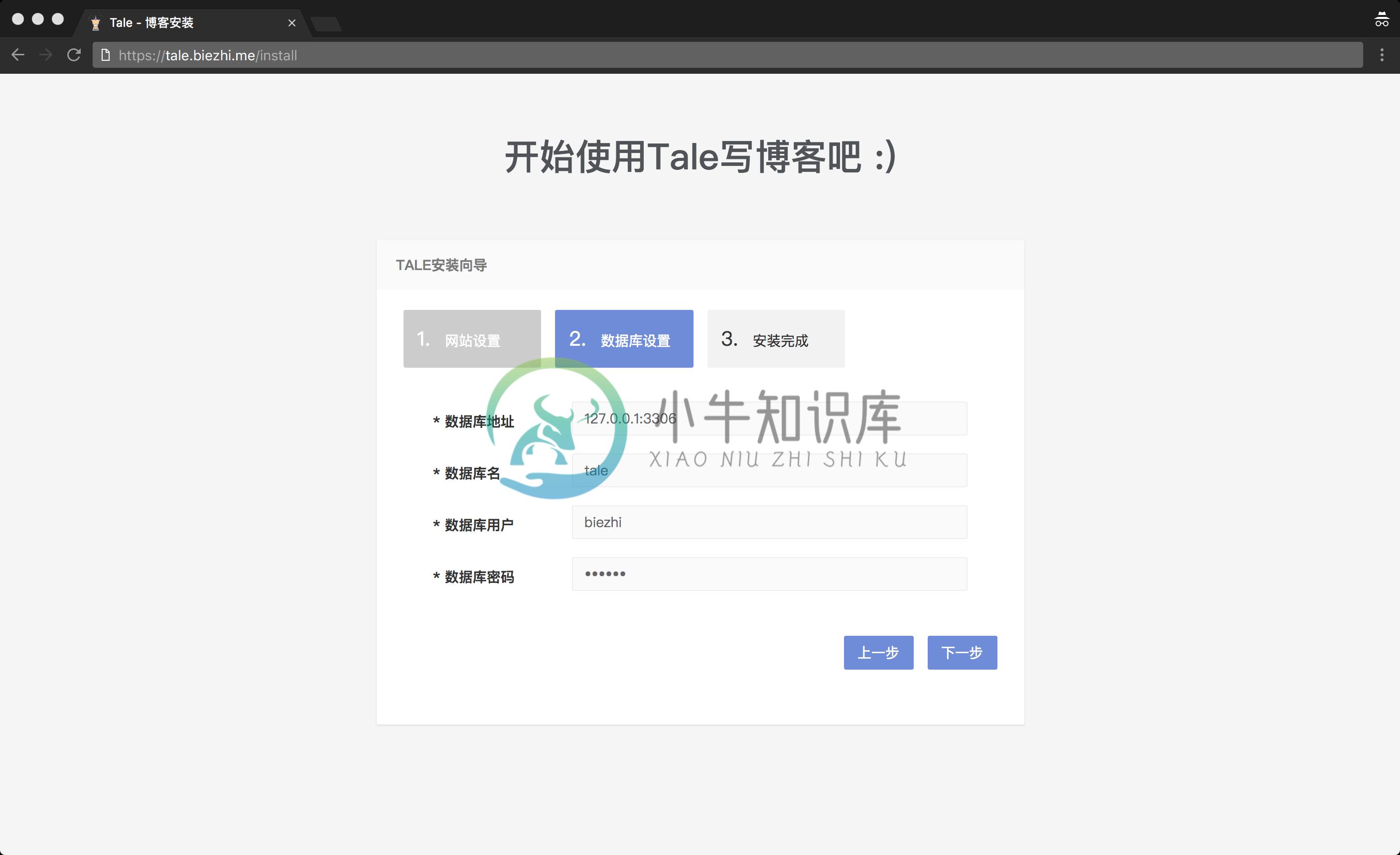Reload the page with the refresh icon
The height and width of the screenshot is (855, 1400).
coord(74,55)
